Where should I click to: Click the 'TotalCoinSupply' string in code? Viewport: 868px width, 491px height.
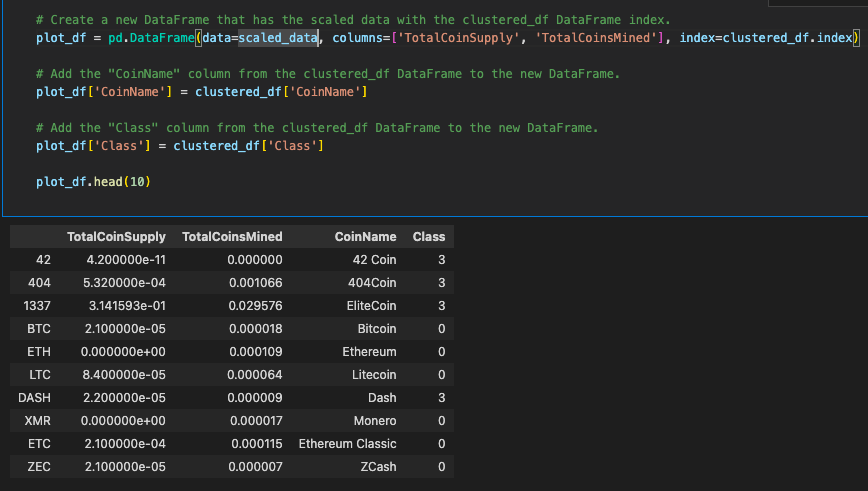[x=459, y=38]
